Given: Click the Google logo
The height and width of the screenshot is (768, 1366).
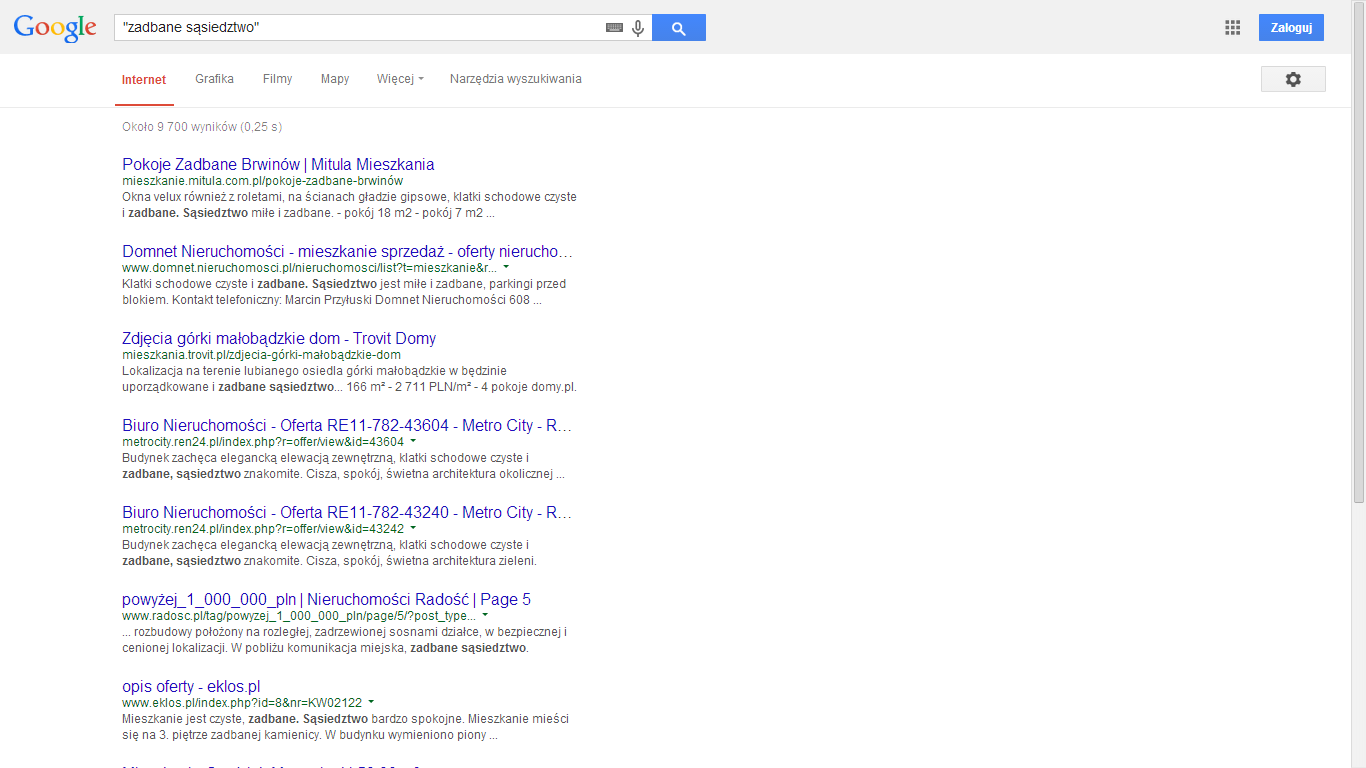Looking at the screenshot, I should tap(55, 28).
